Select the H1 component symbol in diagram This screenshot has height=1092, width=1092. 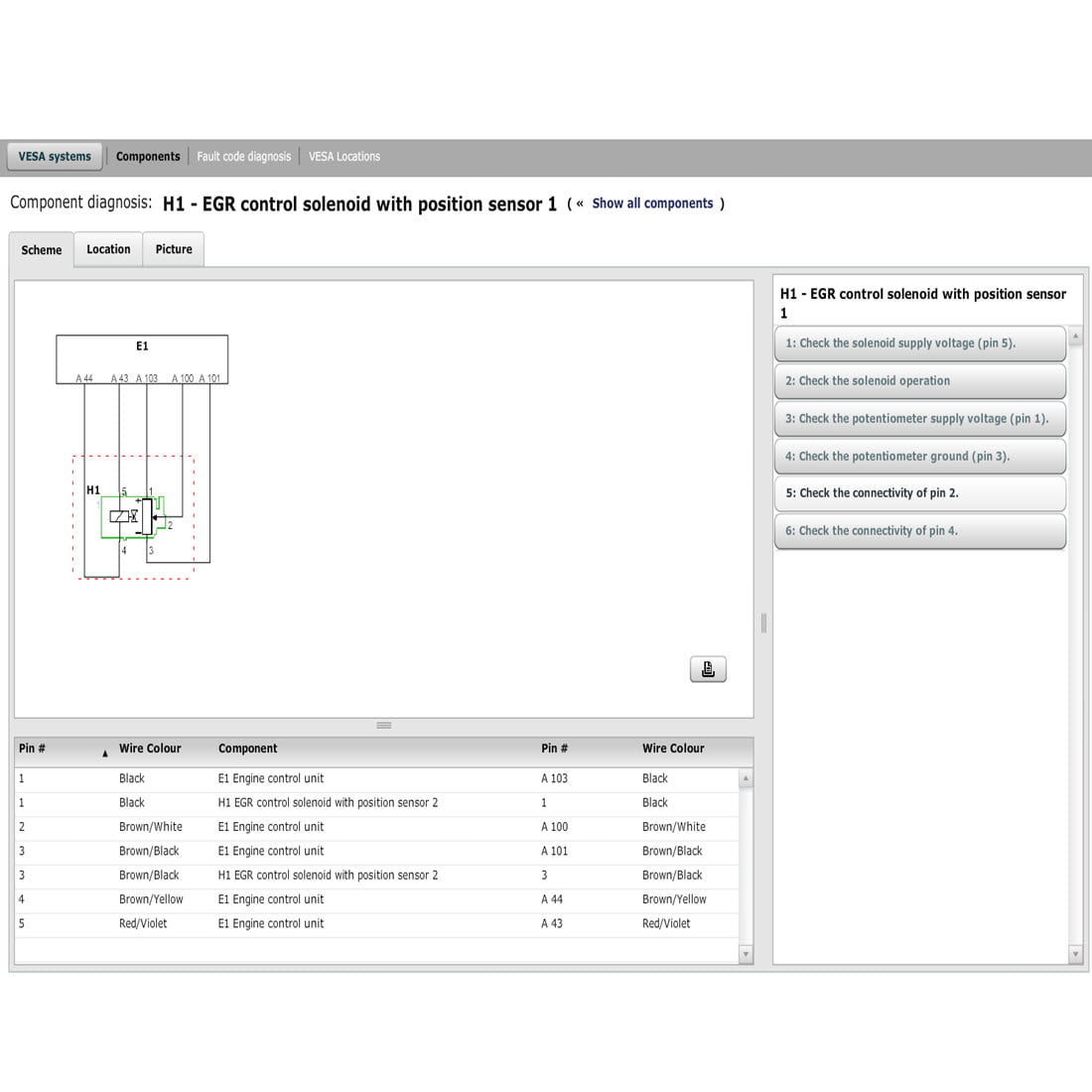pos(132,517)
